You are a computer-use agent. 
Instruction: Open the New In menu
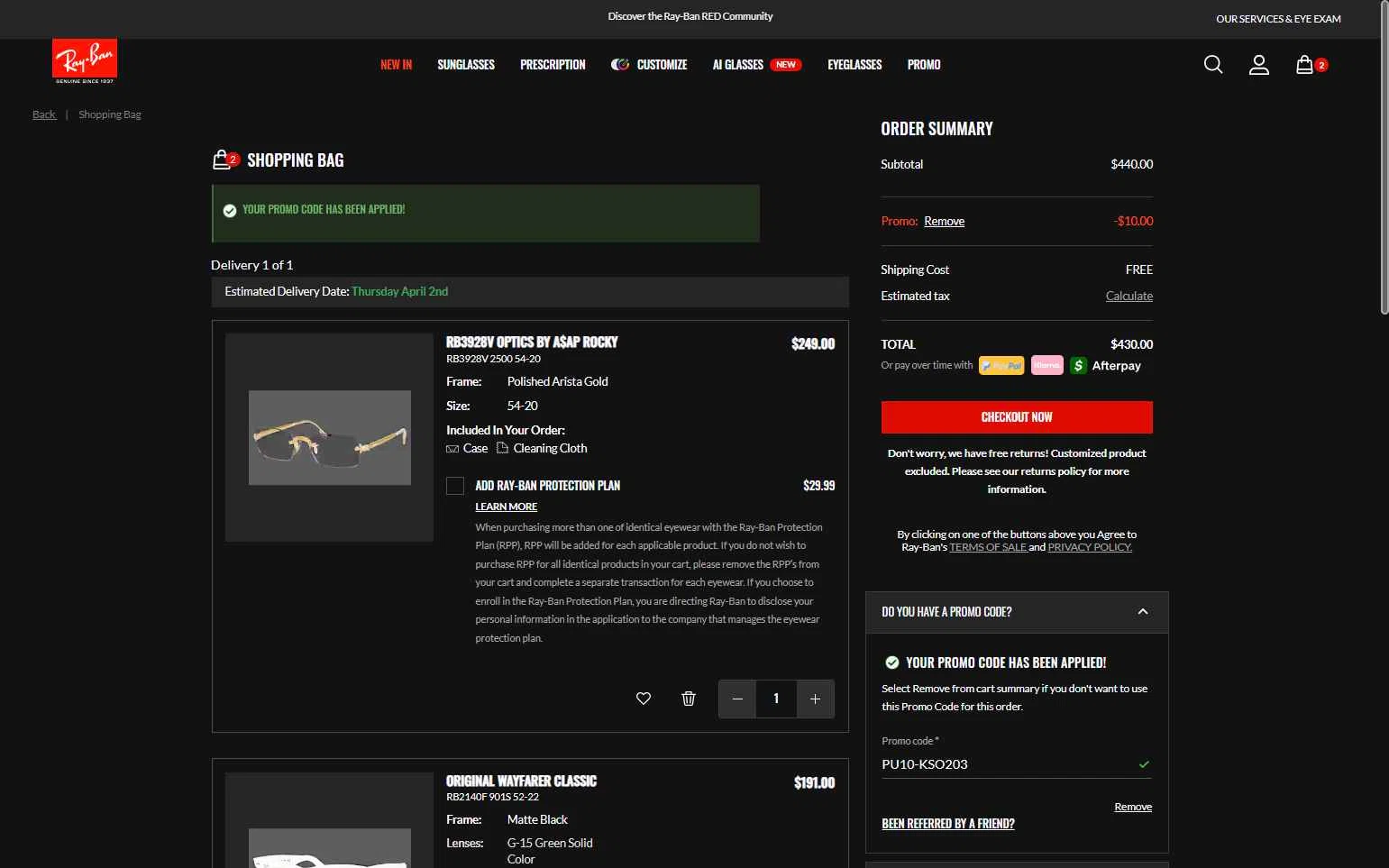pos(396,65)
